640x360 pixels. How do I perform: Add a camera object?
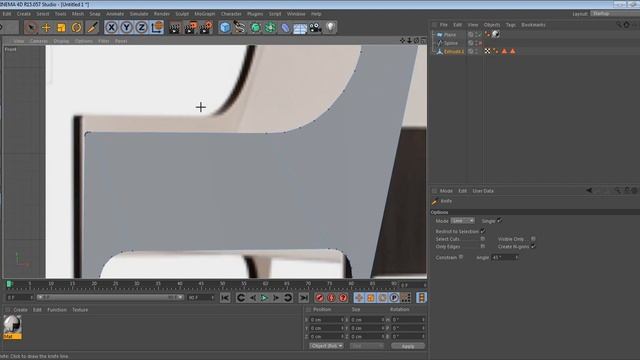[x=315, y=28]
